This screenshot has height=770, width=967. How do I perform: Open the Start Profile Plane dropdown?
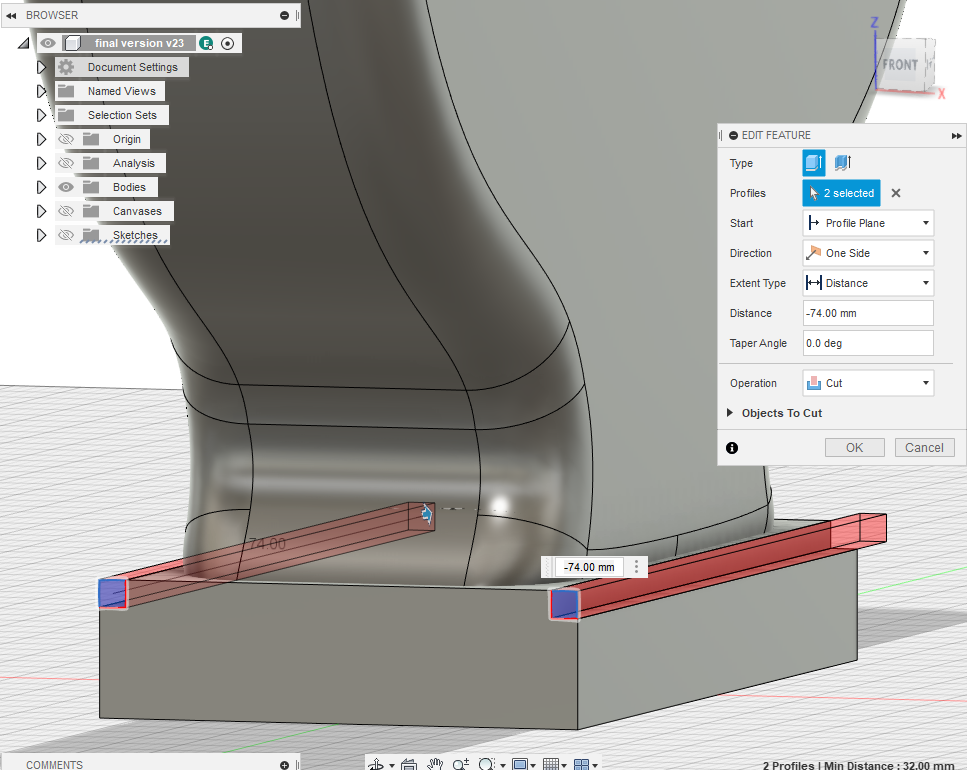tap(868, 223)
